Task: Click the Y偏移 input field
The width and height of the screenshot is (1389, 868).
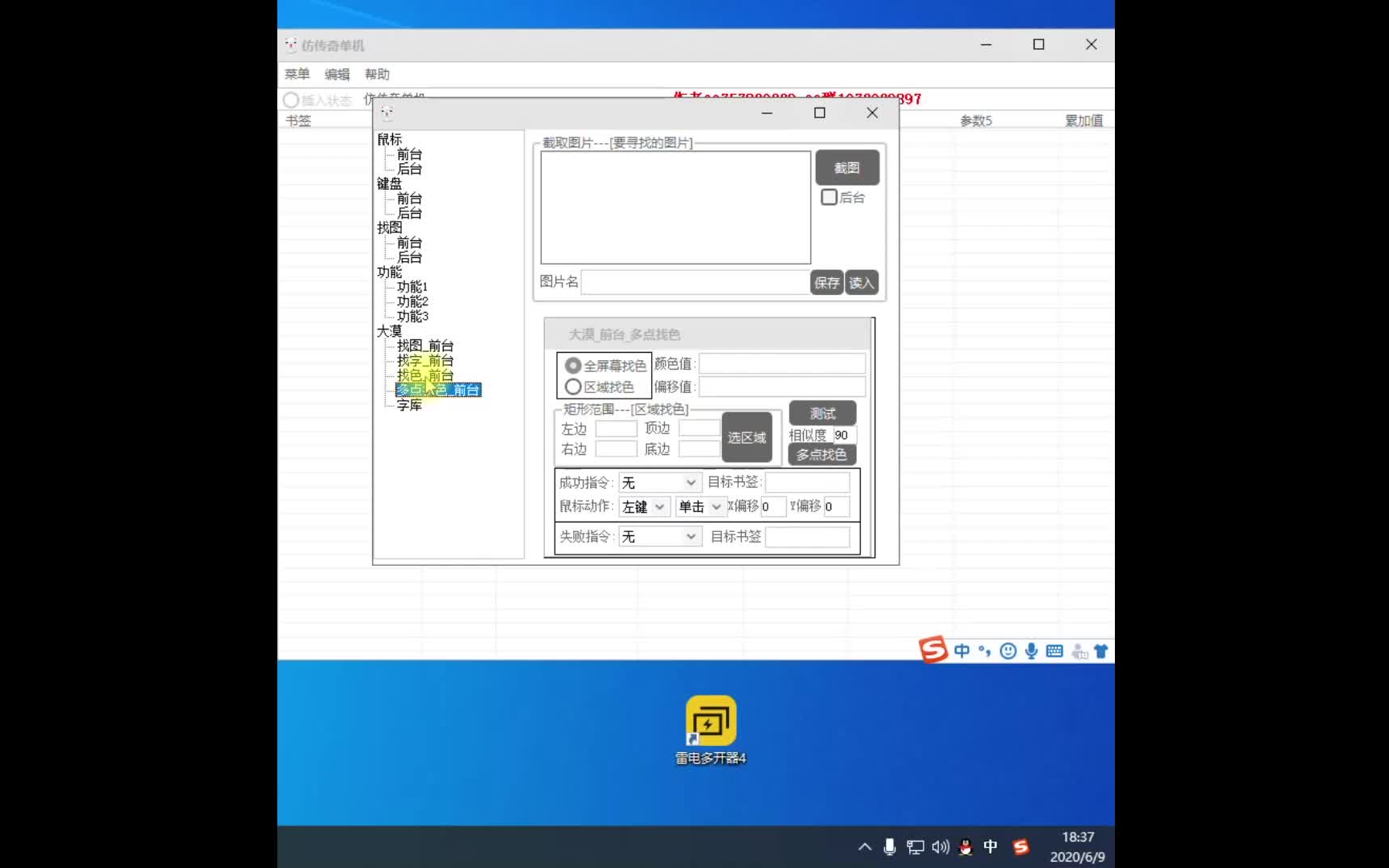Action: pyautogui.click(x=835, y=506)
